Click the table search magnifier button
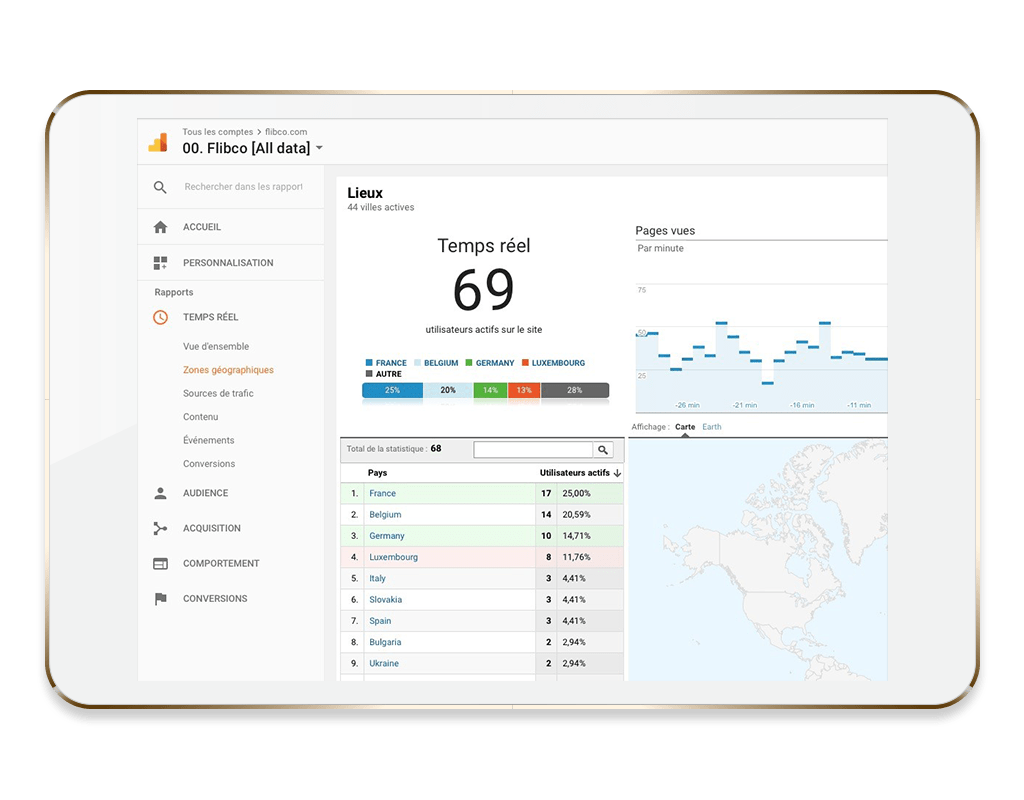The image size is (1024, 800). pyautogui.click(x=603, y=450)
